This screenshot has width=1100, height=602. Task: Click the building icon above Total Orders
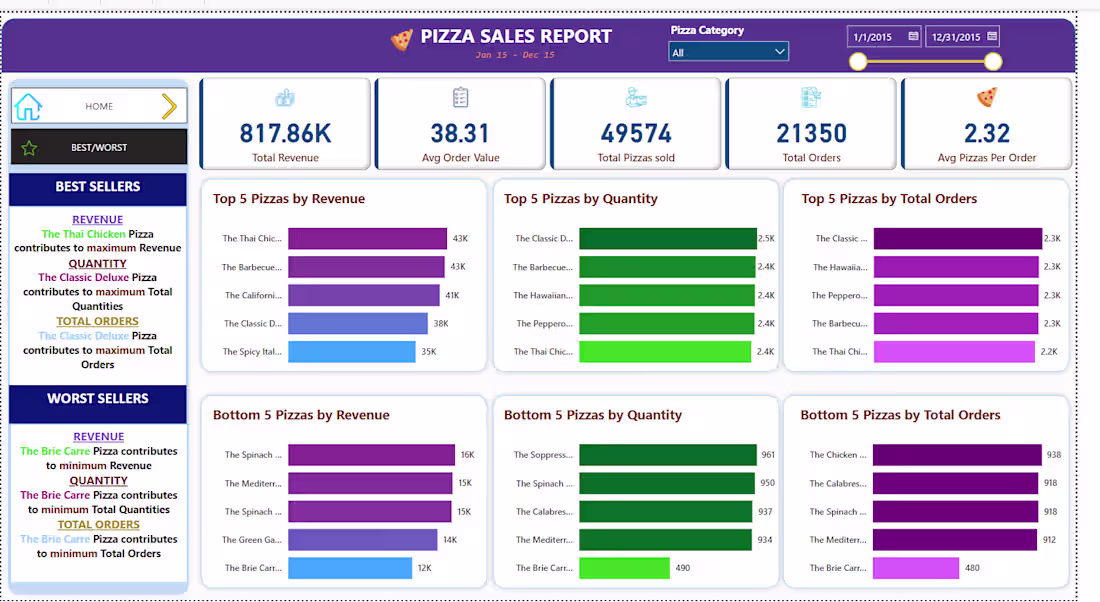tap(811, 96)
